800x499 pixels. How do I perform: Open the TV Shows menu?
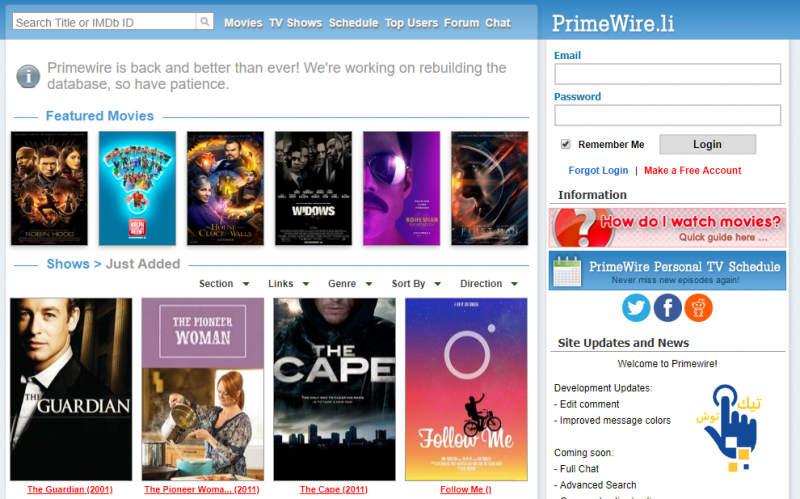click(x=295, y=23)
